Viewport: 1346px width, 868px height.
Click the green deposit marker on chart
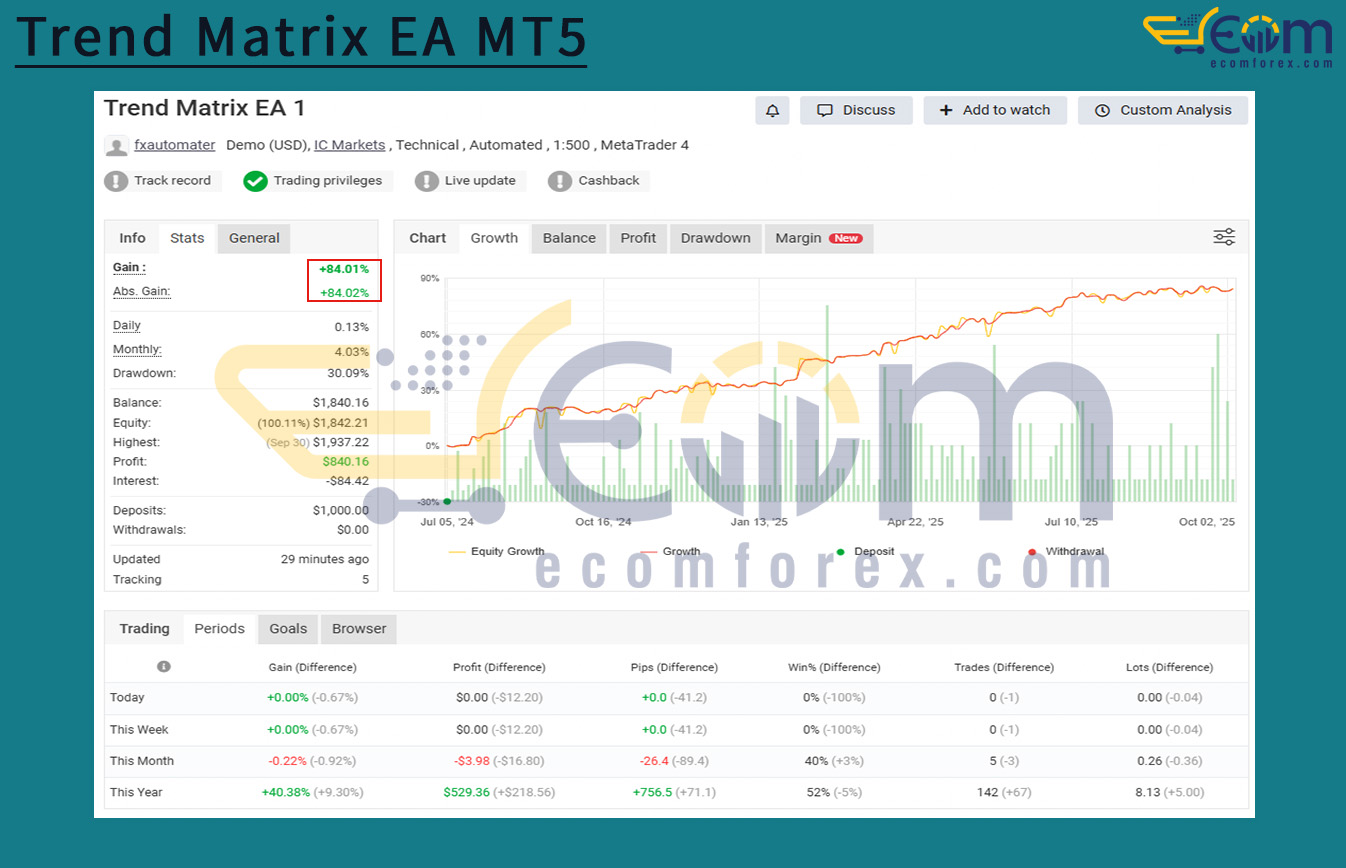447,502
